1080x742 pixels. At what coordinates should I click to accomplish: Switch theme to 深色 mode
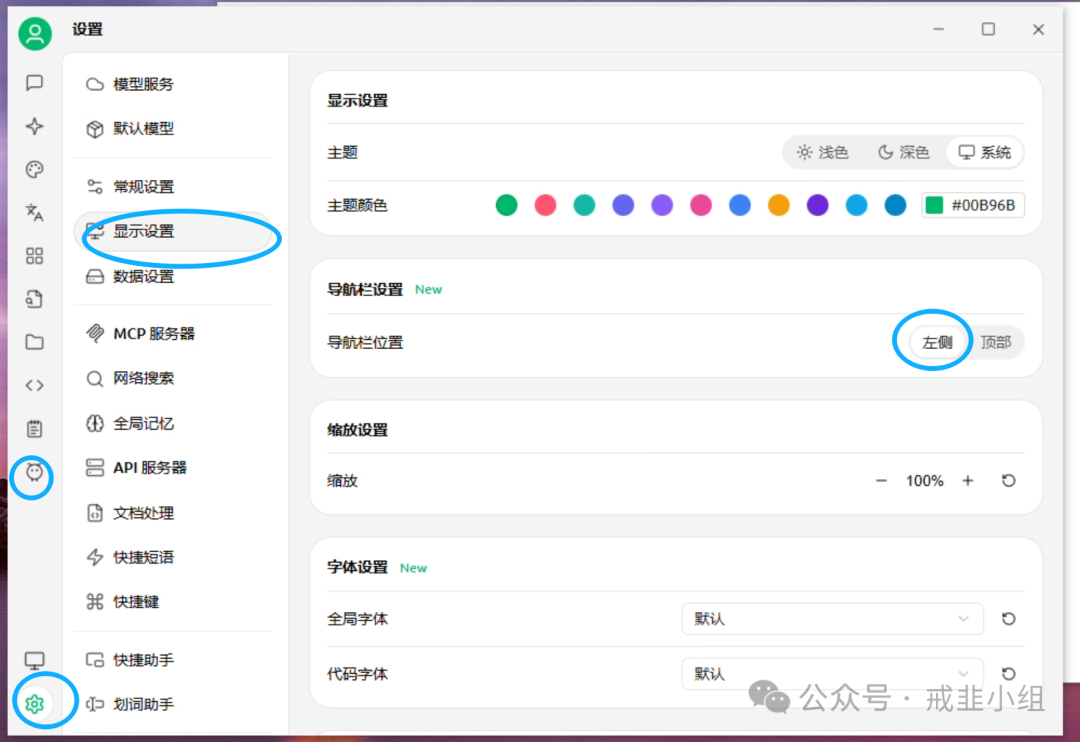click(903, 152)
